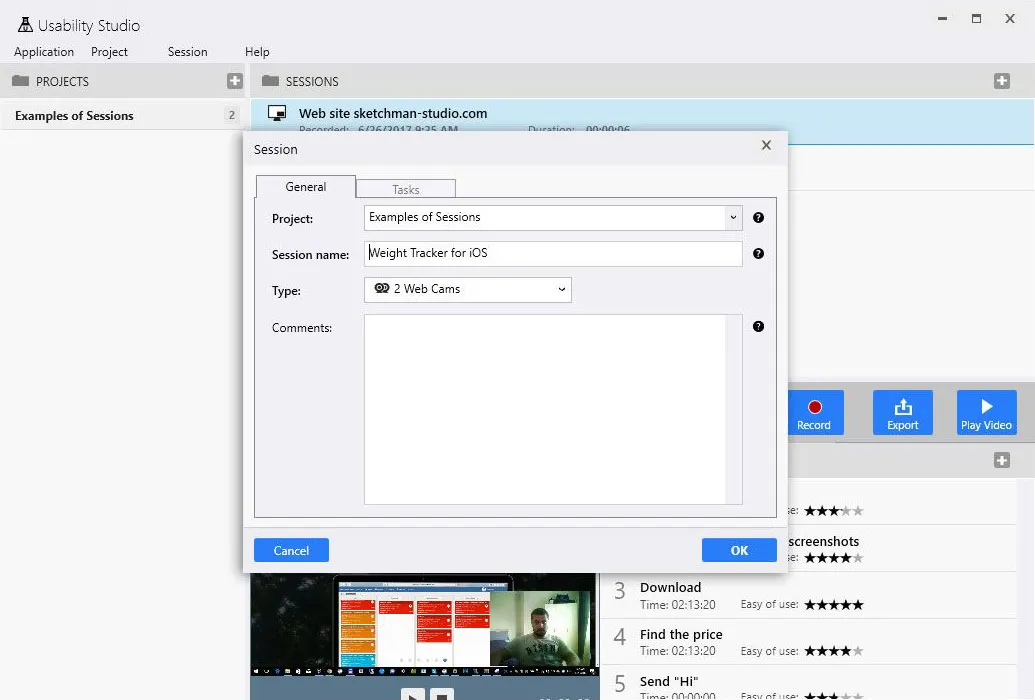Open the Application menu
Screen dimensions: 1035x700
[x=44, y=52]
